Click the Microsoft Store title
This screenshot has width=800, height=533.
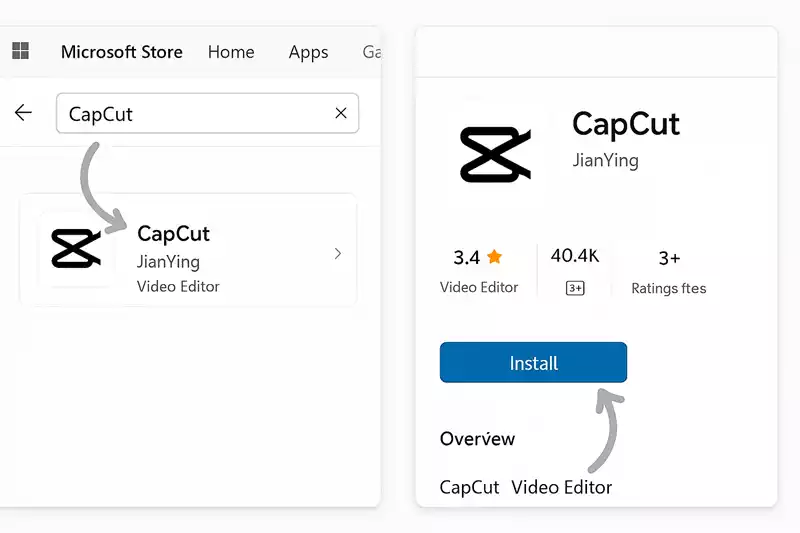coord(121,52)
